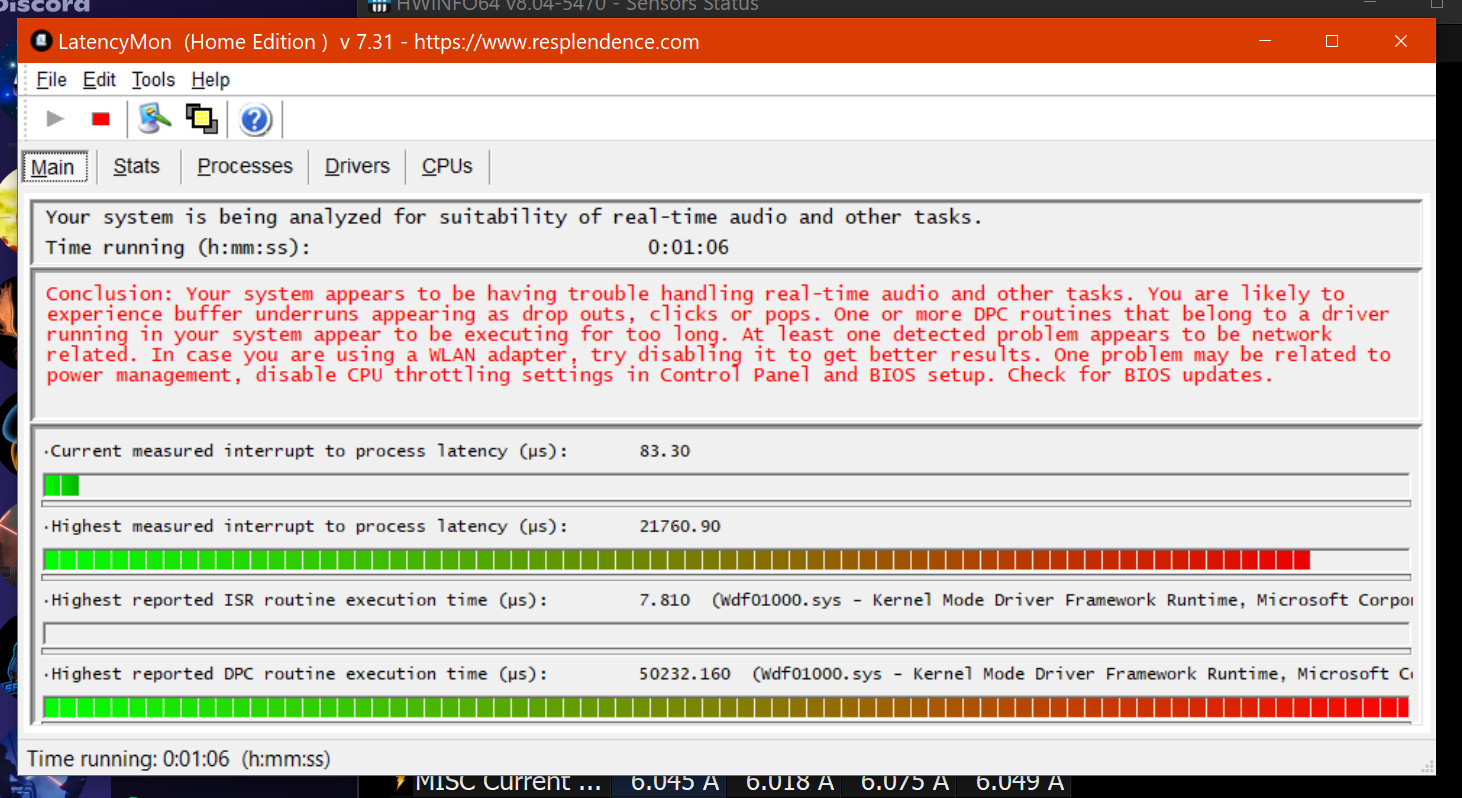Start the latency monitor with the play button

[x=55, y=119]
